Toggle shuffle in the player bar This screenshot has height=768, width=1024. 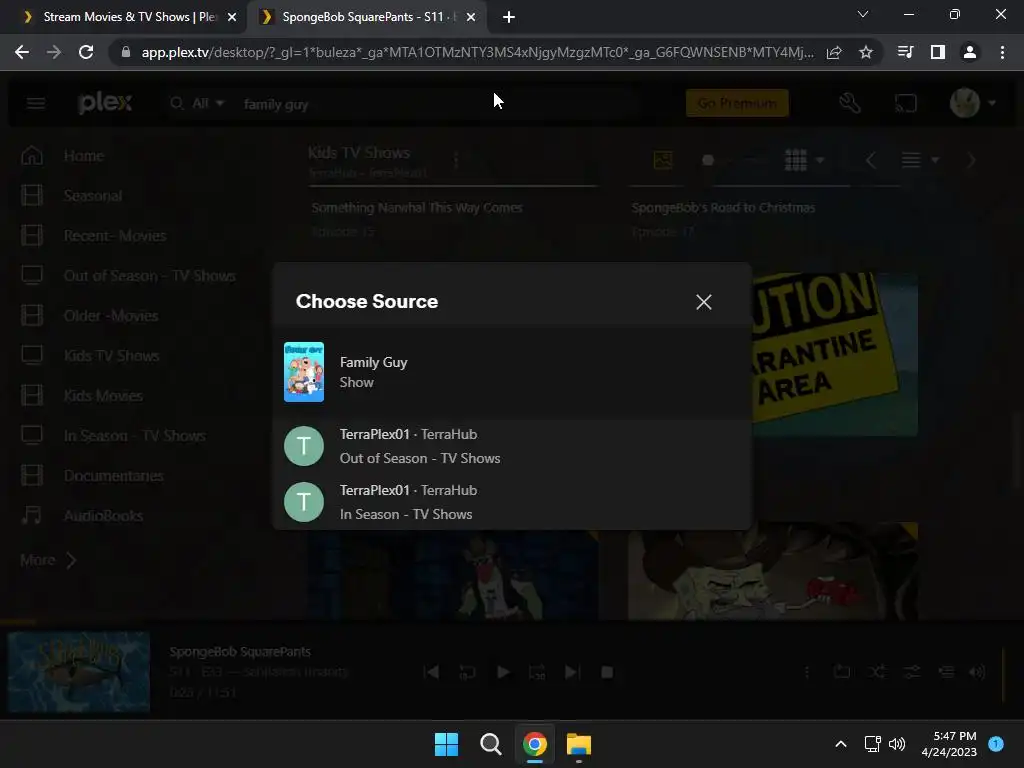coord(877,672)
